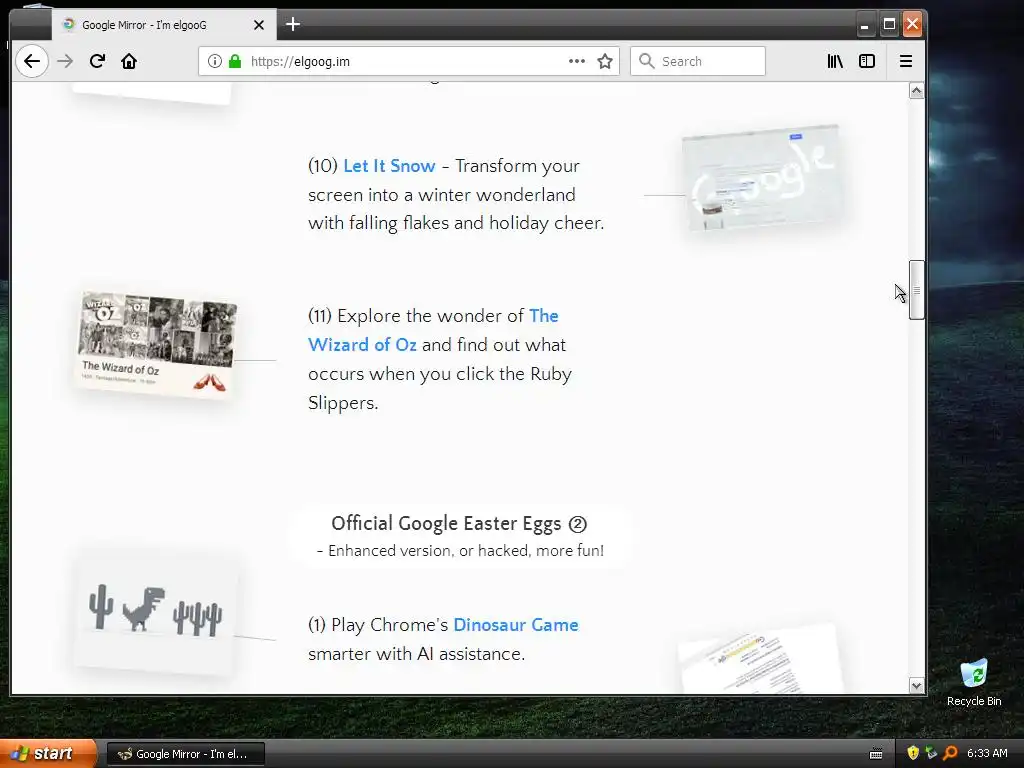Click the orange magnifier tray icon
This screenshot has height=768, width=1024.
(x=950, y=753)
